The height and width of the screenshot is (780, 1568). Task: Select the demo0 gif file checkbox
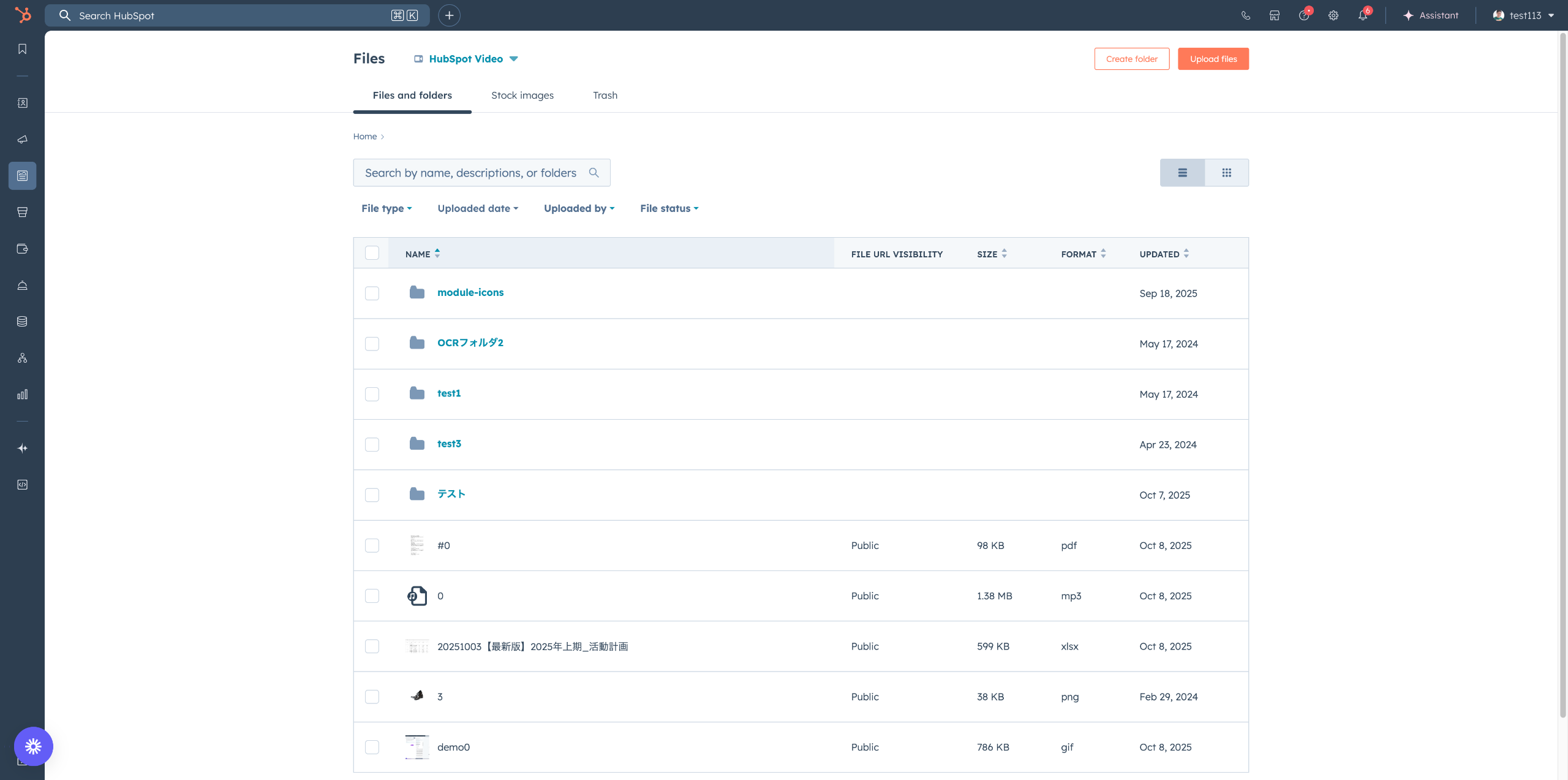pos(372,747)
